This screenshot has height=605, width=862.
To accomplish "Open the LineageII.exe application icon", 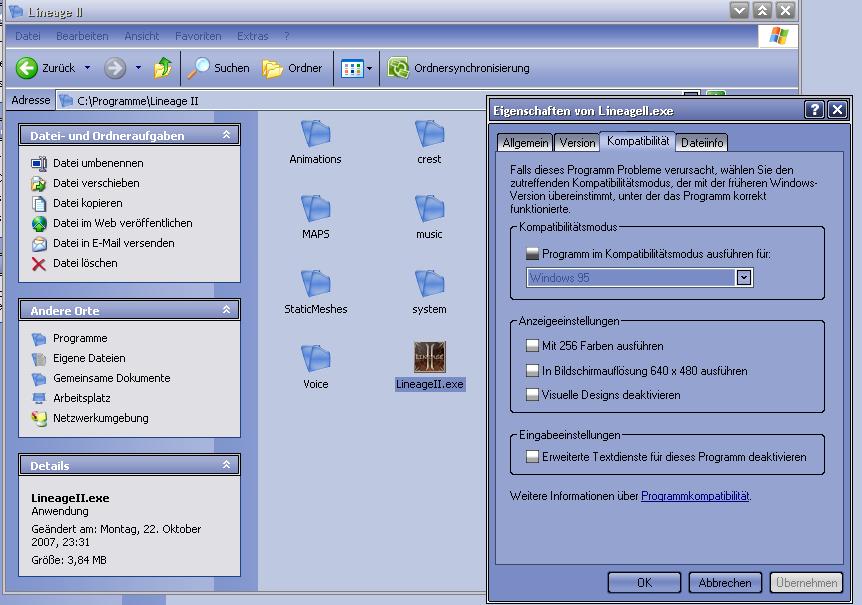I will point(429,357).
